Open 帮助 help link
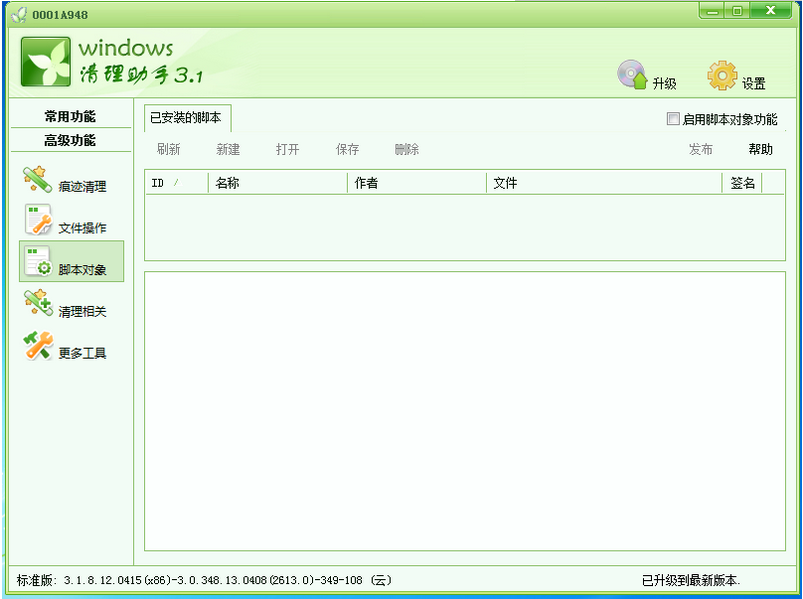 760,149
